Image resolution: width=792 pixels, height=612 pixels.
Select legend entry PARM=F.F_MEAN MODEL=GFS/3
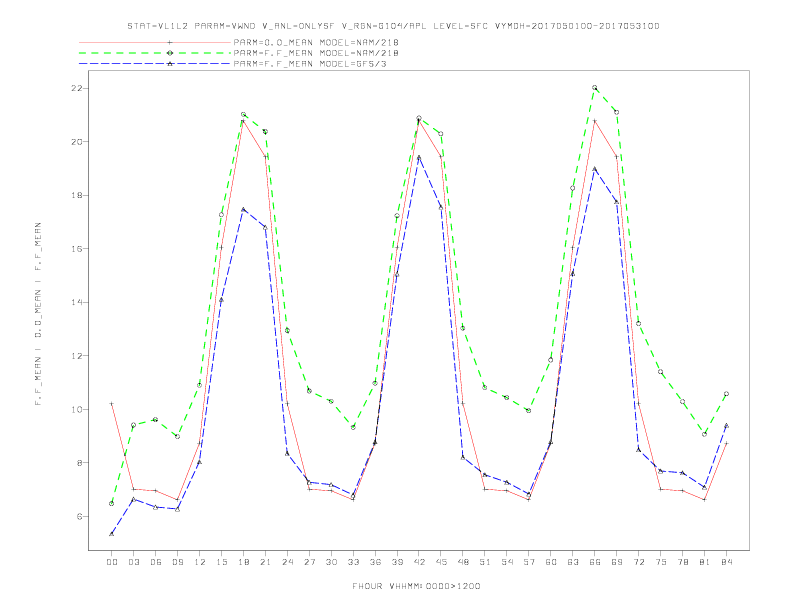point(310,64)
